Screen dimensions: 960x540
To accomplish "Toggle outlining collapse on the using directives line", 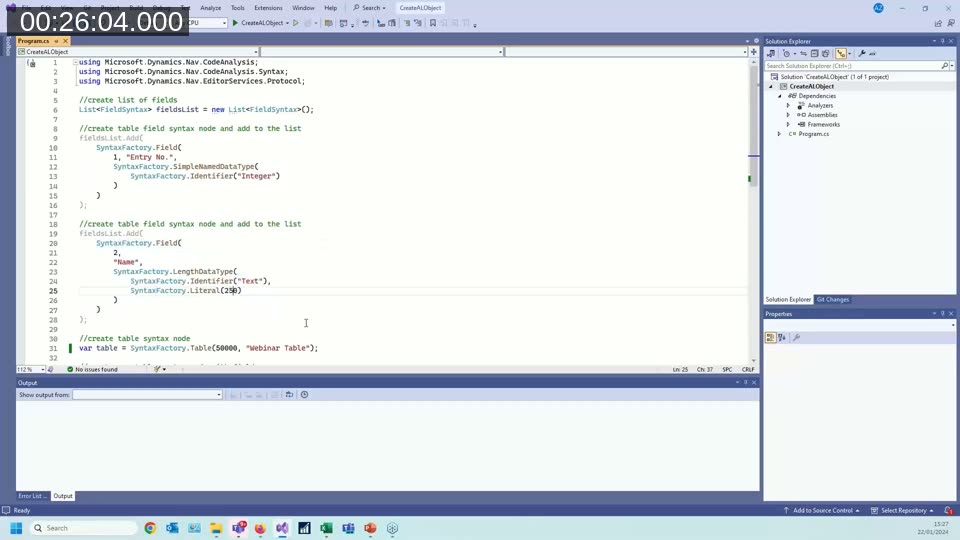I will click(x=75, y=62).
